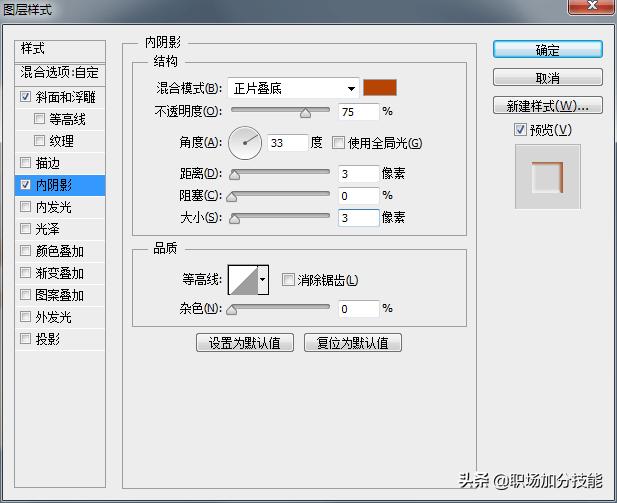This screenshot has height=503, width=617.
Task: Click 设置为默认值 button
Action: click(245, 343)
